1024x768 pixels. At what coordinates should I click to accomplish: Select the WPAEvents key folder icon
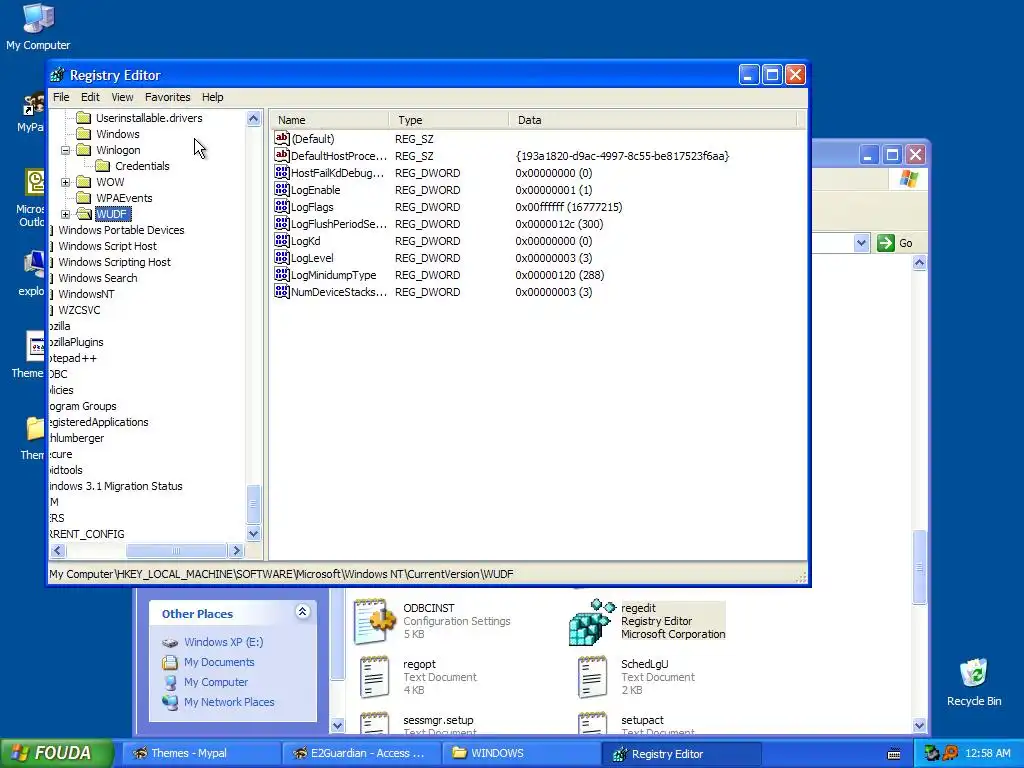click(x=83, y=198)
